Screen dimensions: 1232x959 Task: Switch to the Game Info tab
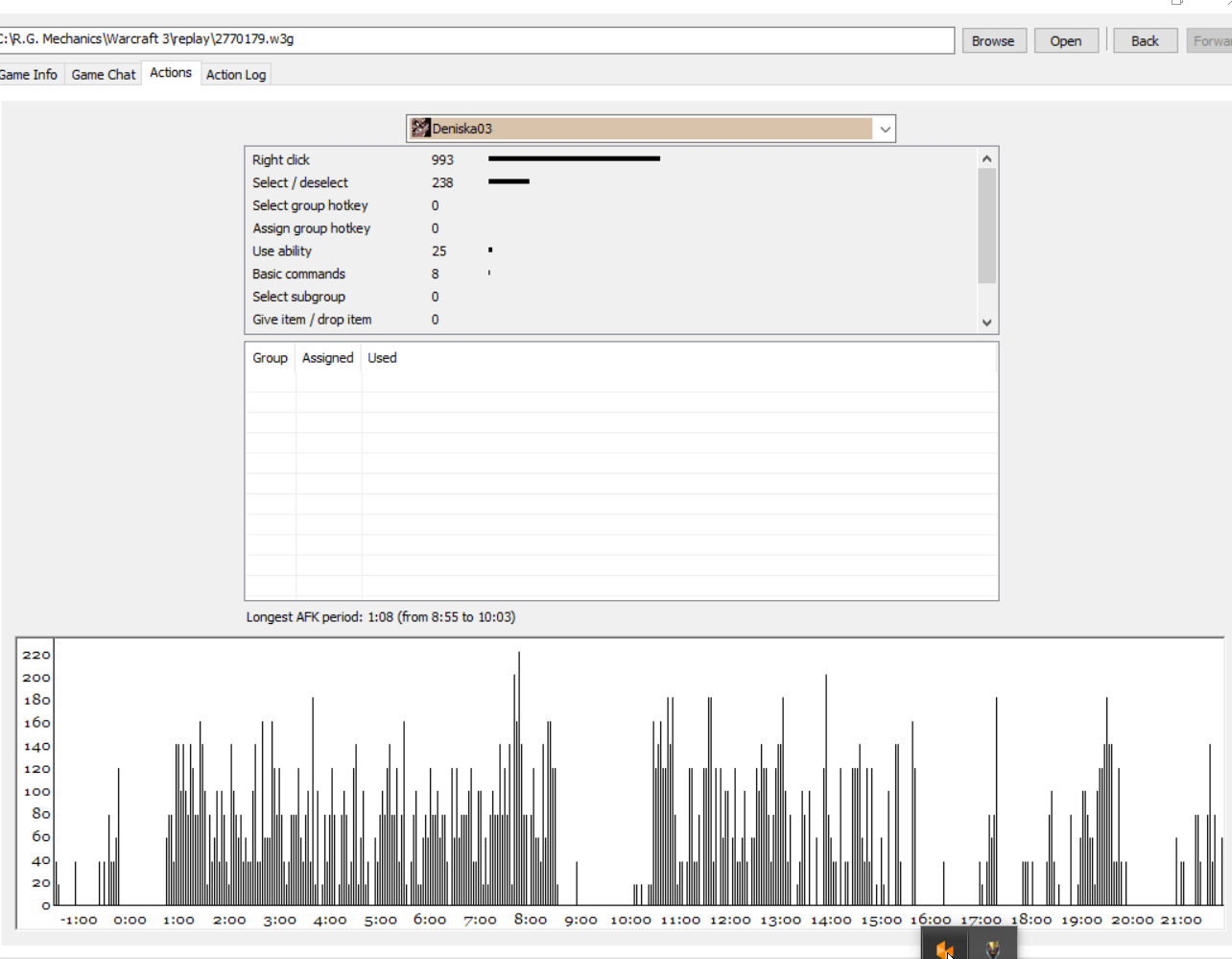coord(28,74)
